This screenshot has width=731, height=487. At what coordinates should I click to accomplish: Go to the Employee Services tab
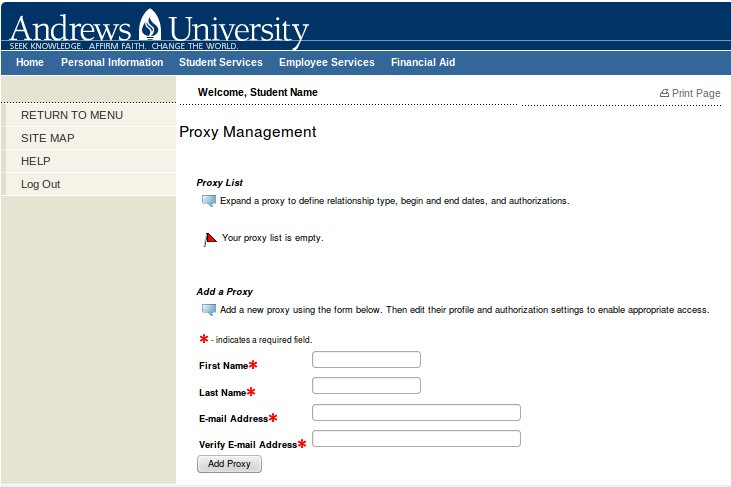pos(327,62)
